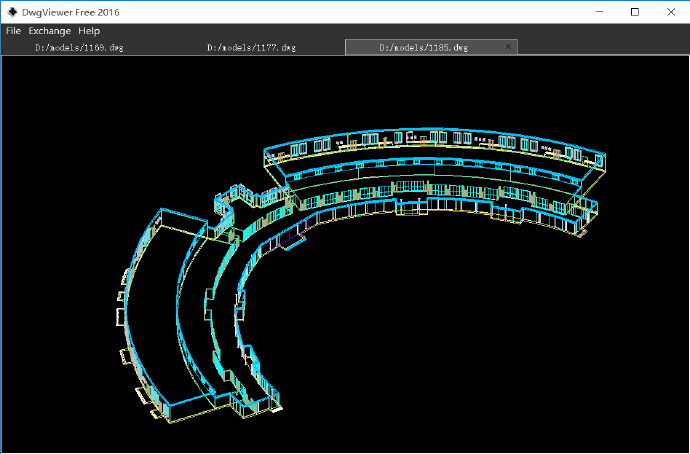
Task: Click the curved building model in viewport
Action: [x=361, y=276]
